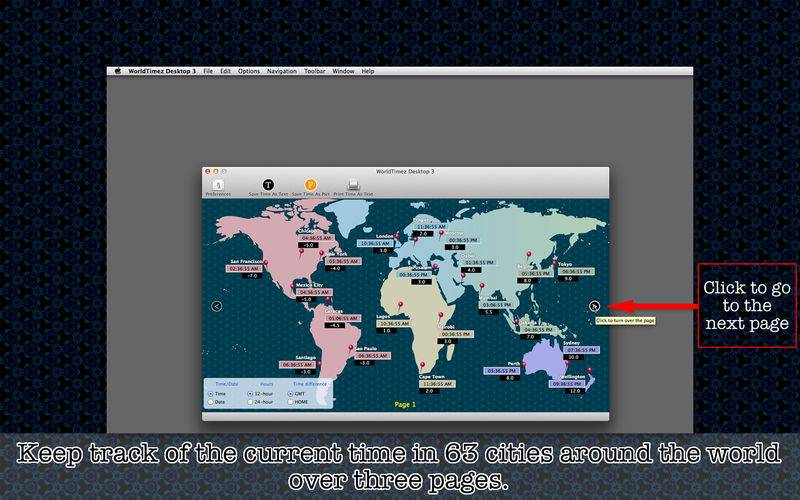
Task: Open the Help menu
Action: tap(368, 71)
